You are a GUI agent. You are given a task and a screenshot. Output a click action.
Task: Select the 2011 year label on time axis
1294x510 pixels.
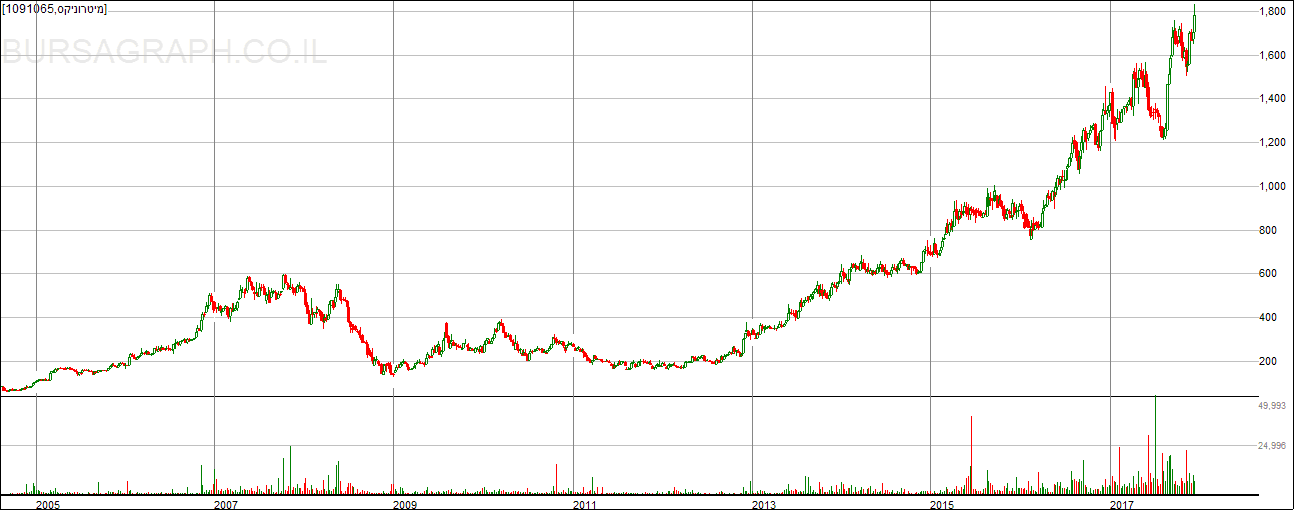584,503
